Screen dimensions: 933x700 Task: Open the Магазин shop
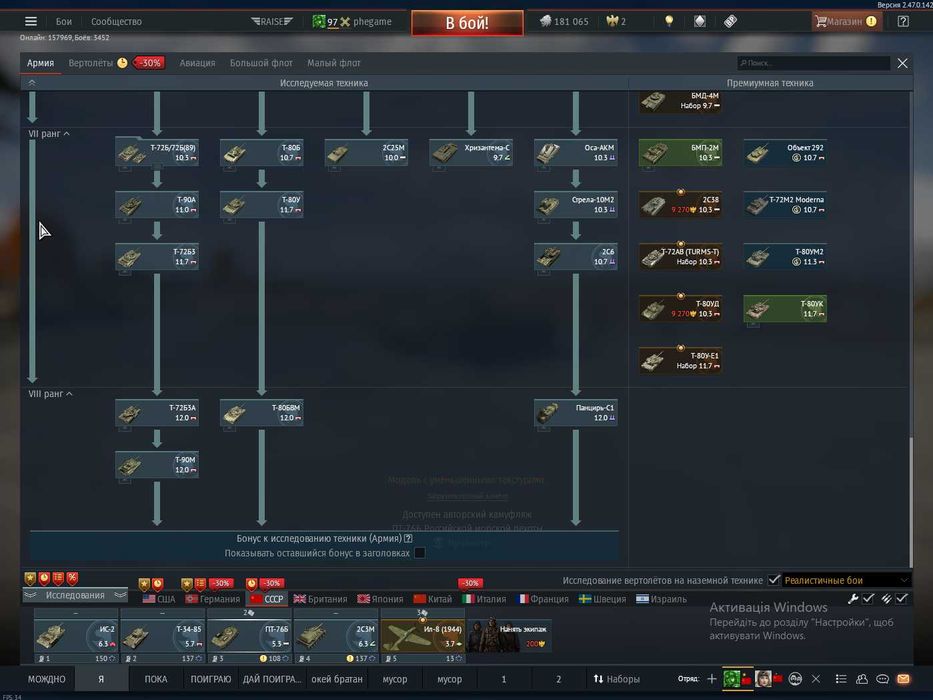[x=846, y=21]
